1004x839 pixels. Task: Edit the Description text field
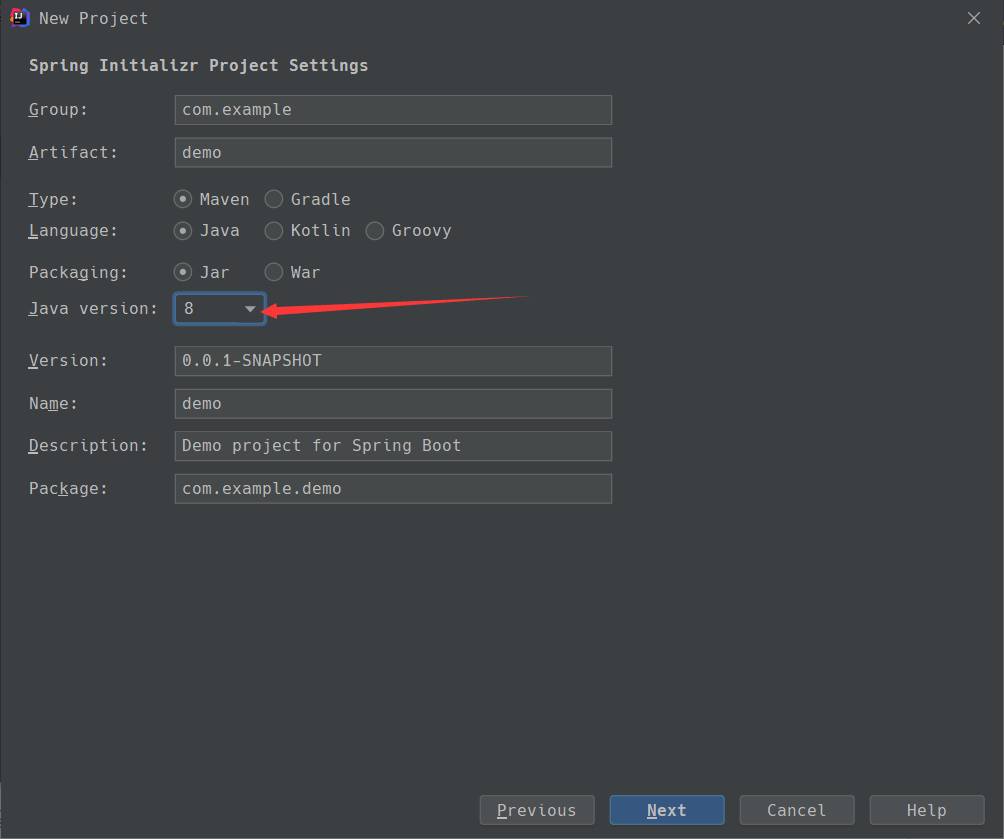[392, 446]
